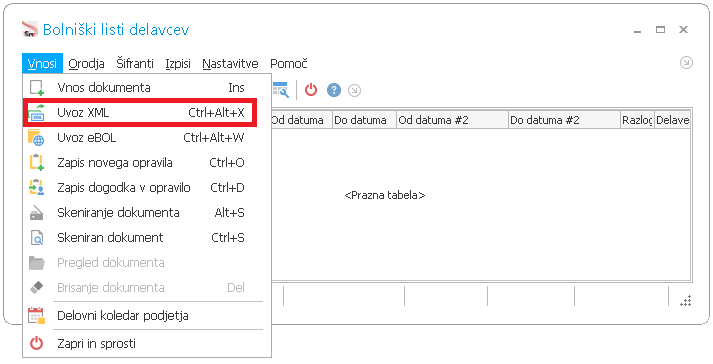Click the eBOL globe folder icon
The image size is (713, 364).
tap(36, 137)
